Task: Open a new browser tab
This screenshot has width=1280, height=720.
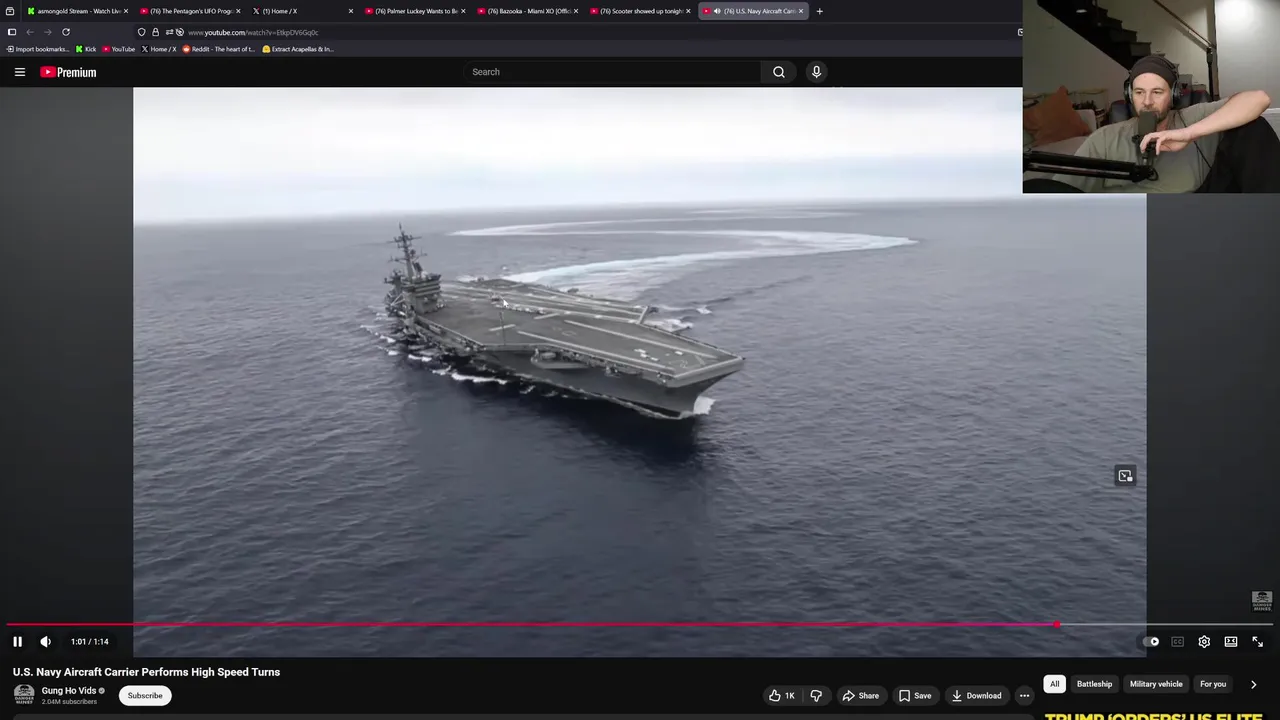Action: click(x=819, y=11)
